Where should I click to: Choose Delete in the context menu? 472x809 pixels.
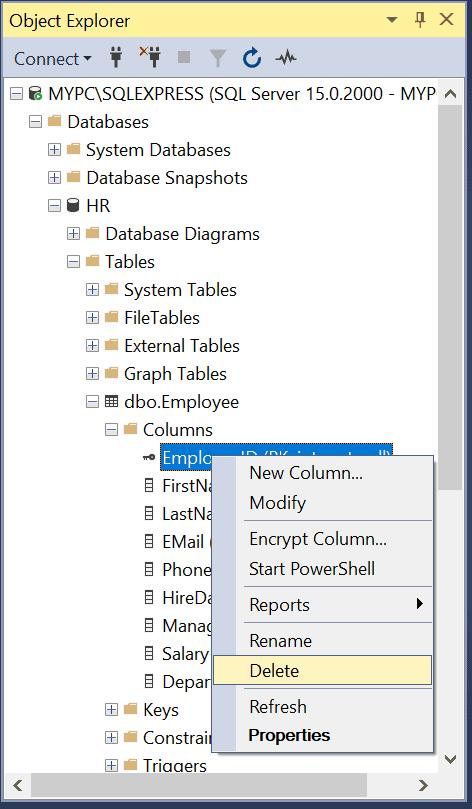point(322,670)
